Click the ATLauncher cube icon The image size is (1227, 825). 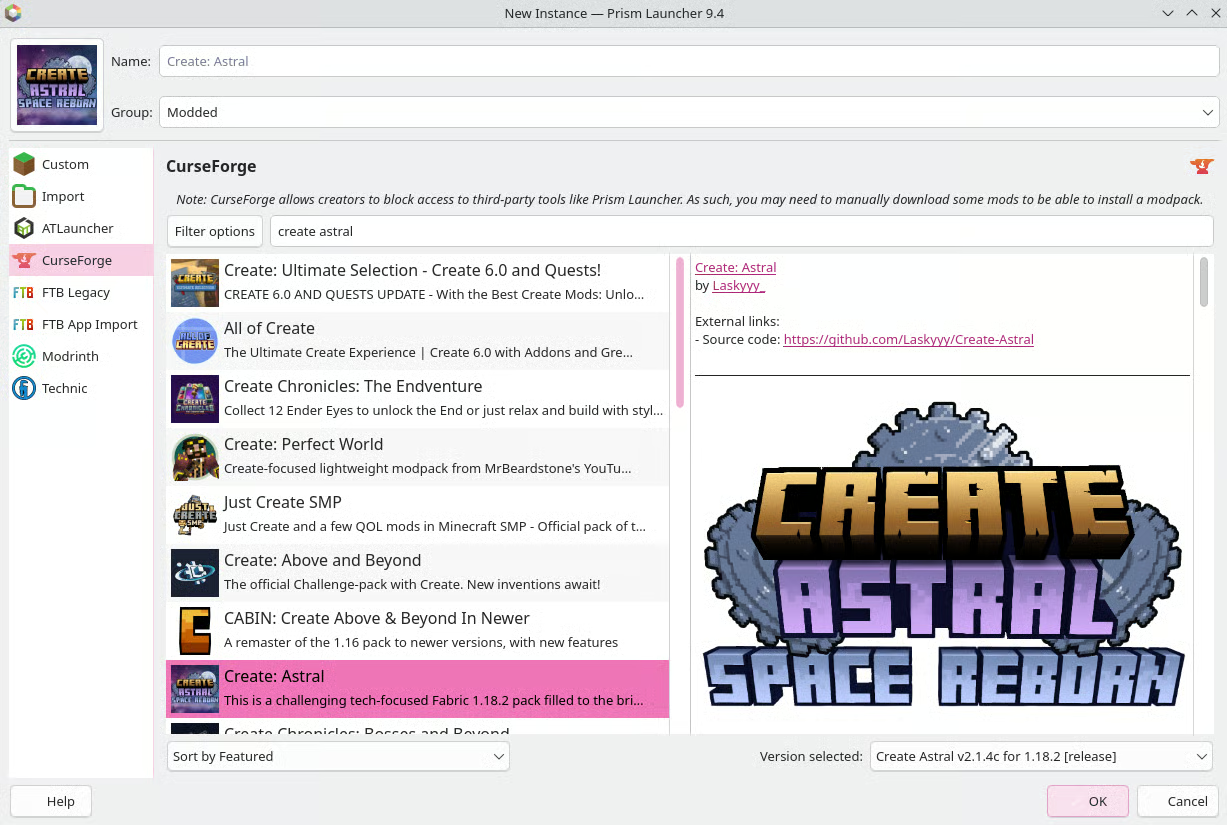click(24, 228)
